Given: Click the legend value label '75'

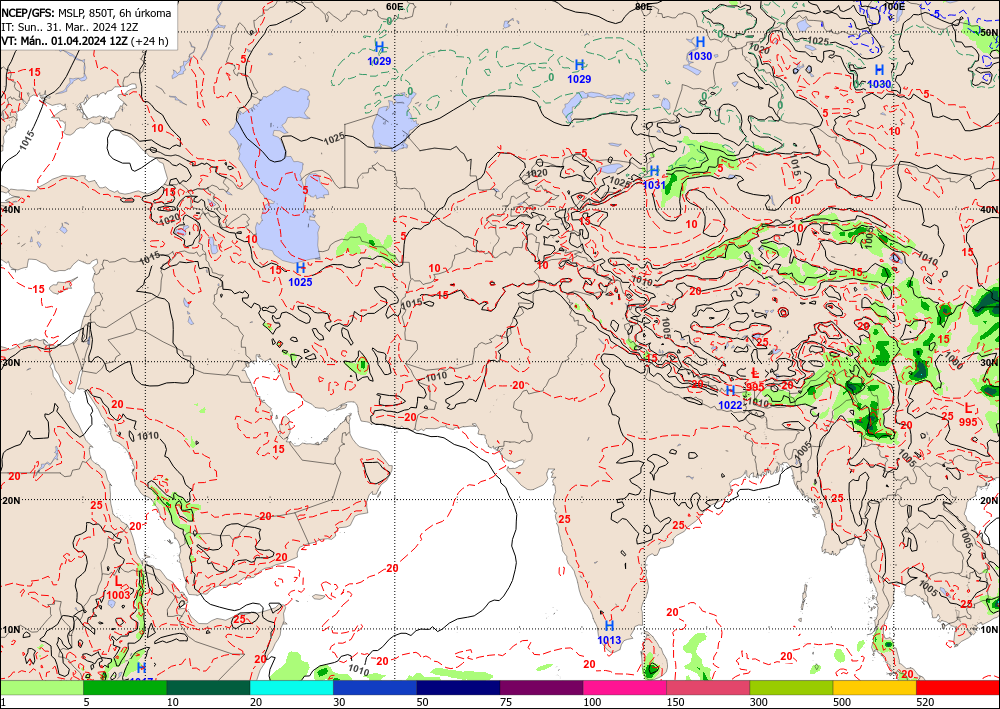Looking at the screenshot, I should click(x=506, y=702).
